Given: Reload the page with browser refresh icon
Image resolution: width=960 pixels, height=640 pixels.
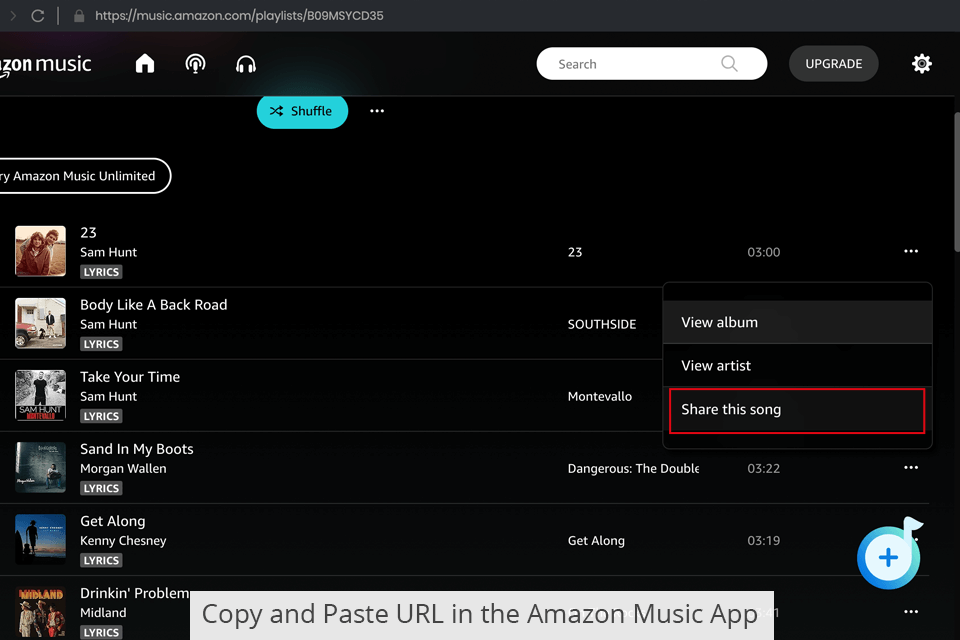Looking at the screenshot, I should (x=38, y=16).
